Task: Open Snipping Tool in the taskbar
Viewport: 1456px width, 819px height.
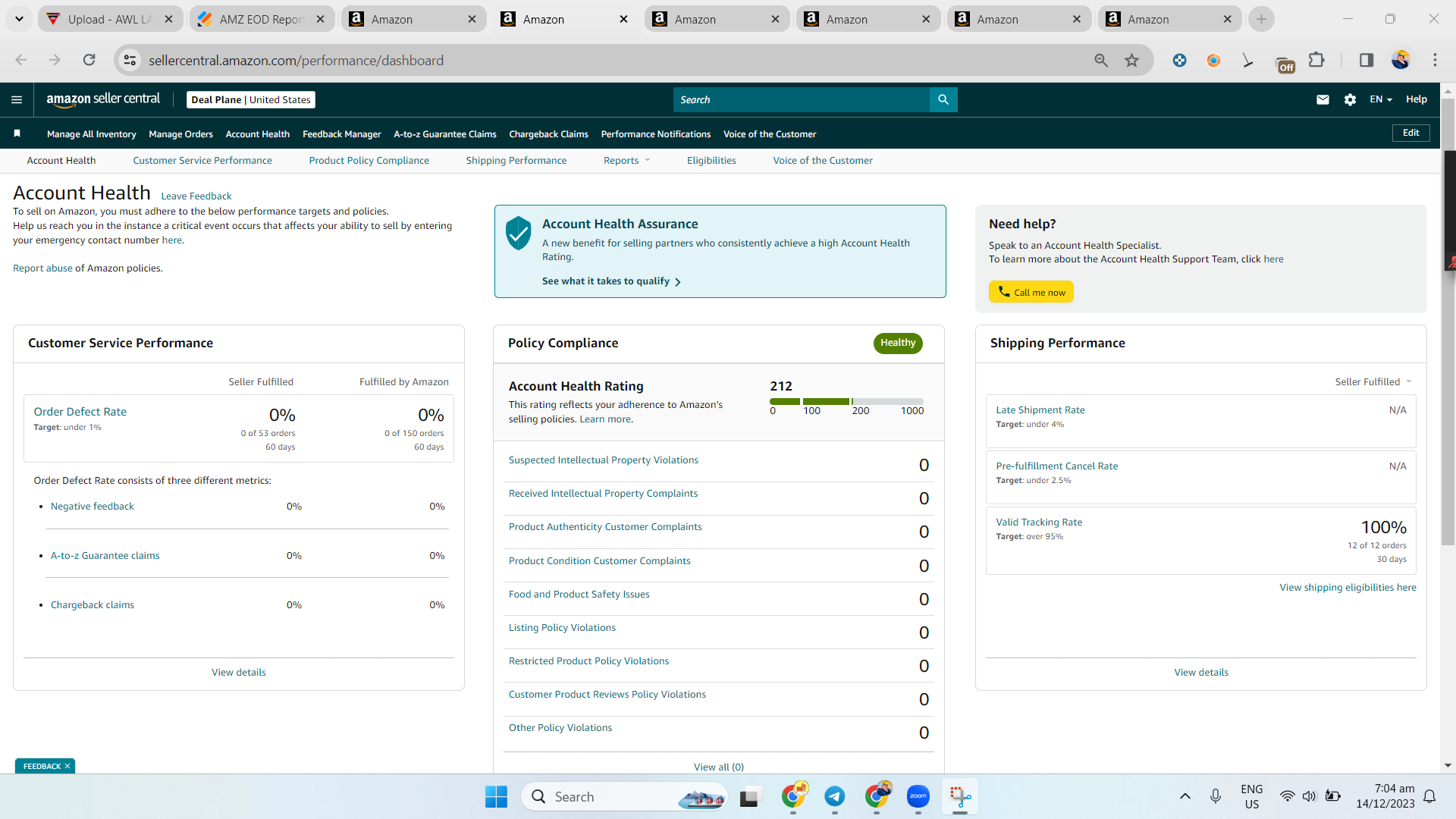Action: pos(960,796)
